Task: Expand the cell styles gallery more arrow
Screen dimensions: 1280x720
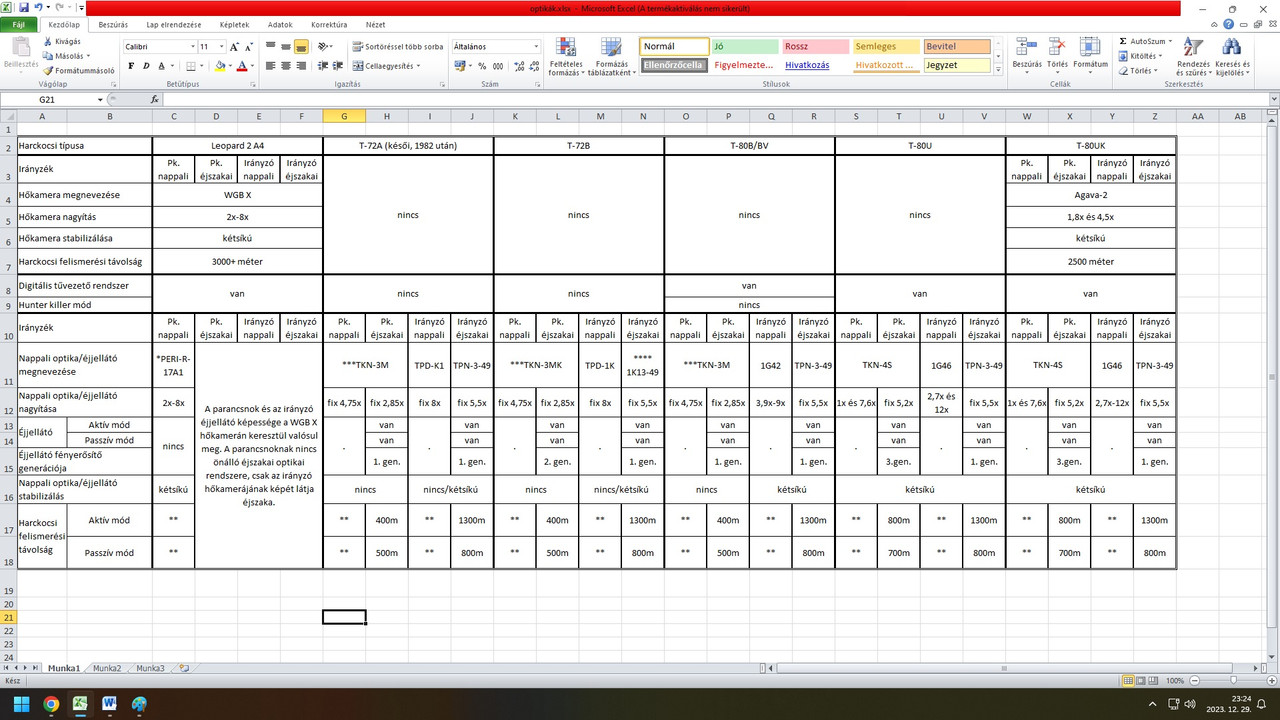Action: (999, 70)
